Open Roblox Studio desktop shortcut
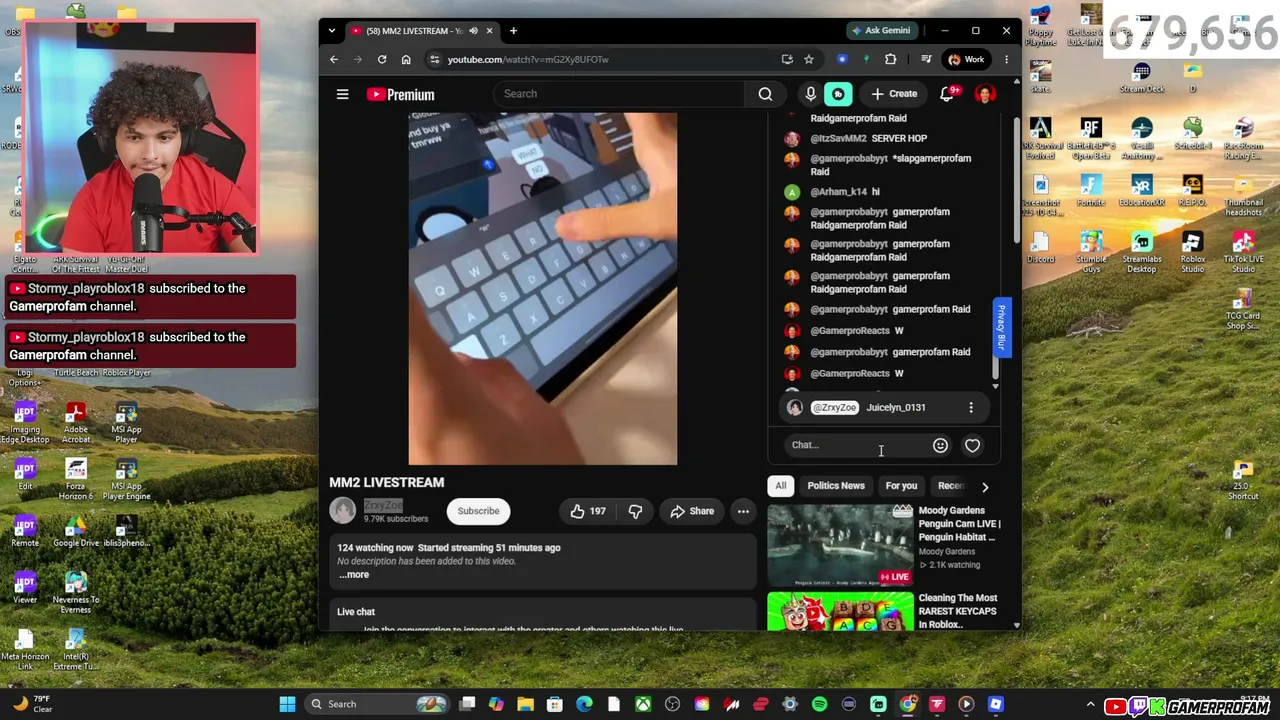Image resolution: width=1280 pixels, height=720 pixels. click(1192, 249)
